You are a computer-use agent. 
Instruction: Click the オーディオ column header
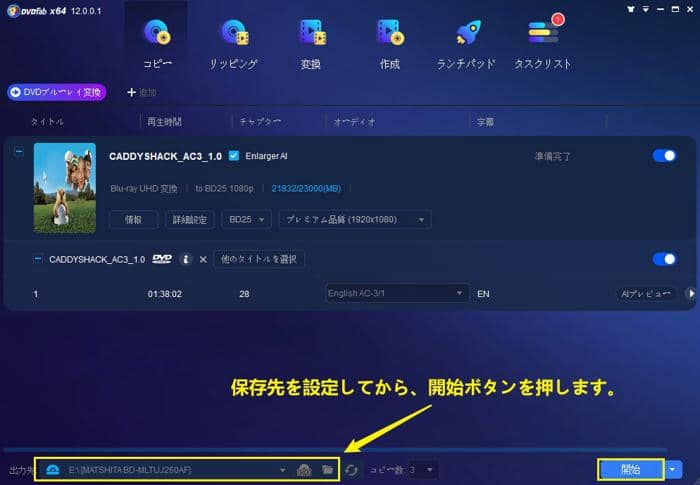tap(355, 121)
